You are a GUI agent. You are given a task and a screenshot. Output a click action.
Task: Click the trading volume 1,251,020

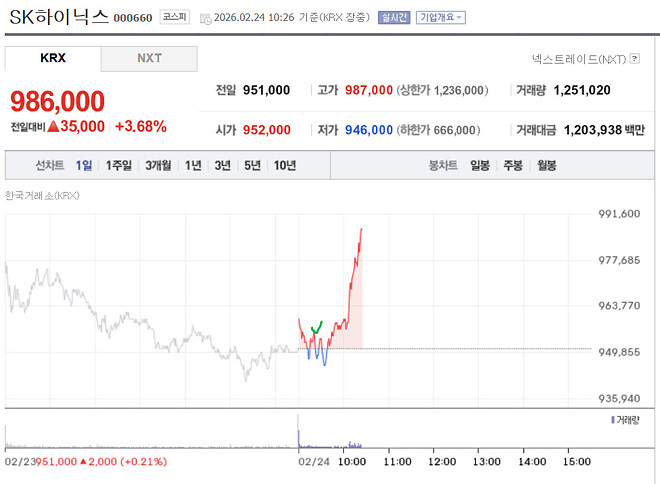582,90
